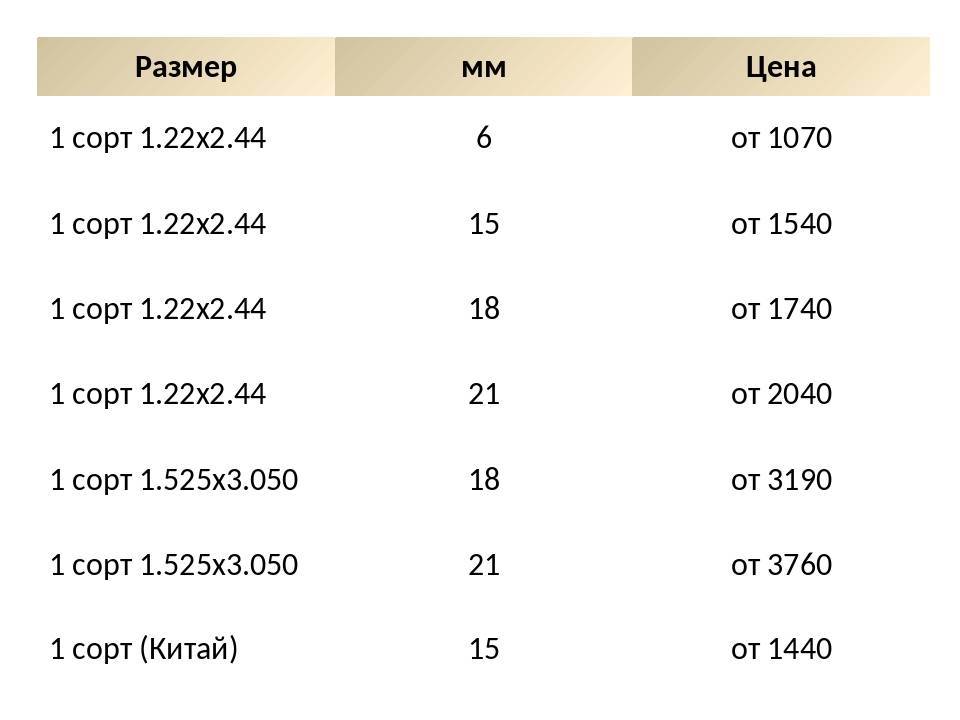
Task: Click the "1 сорт (Китай)" size cell
Action: pos(144,650)
